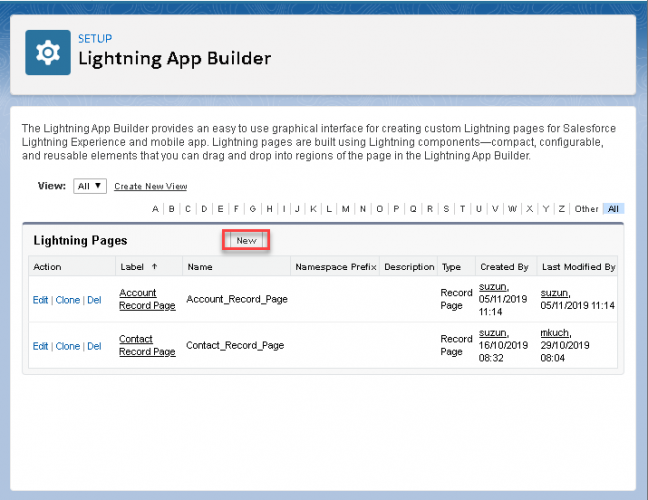The height and width of the screenshot is (500, 648).
Task: Click the Create New View link
Action: click(150, 186)
